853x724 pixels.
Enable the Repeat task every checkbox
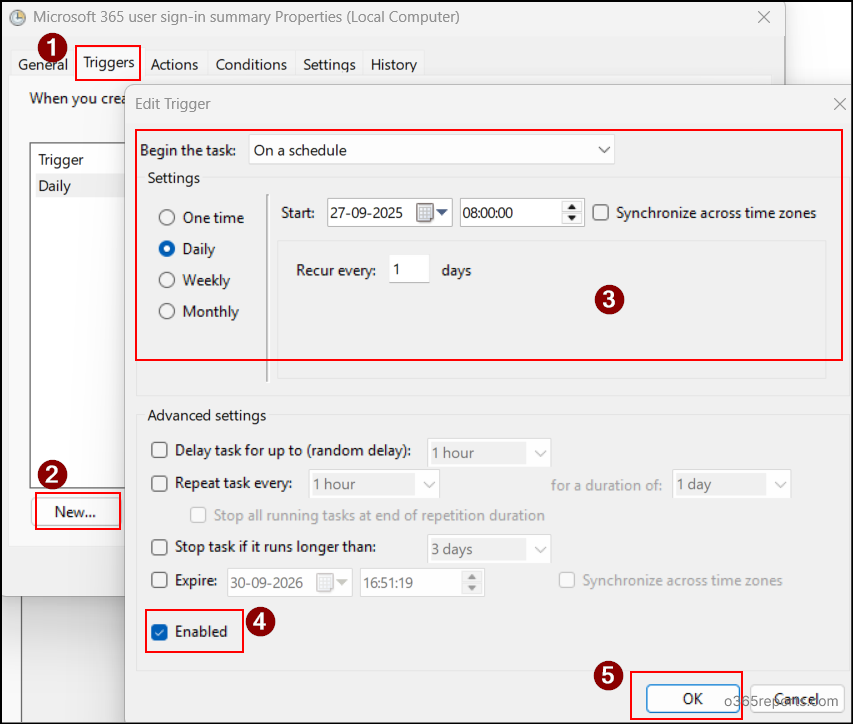click(159, 484)
